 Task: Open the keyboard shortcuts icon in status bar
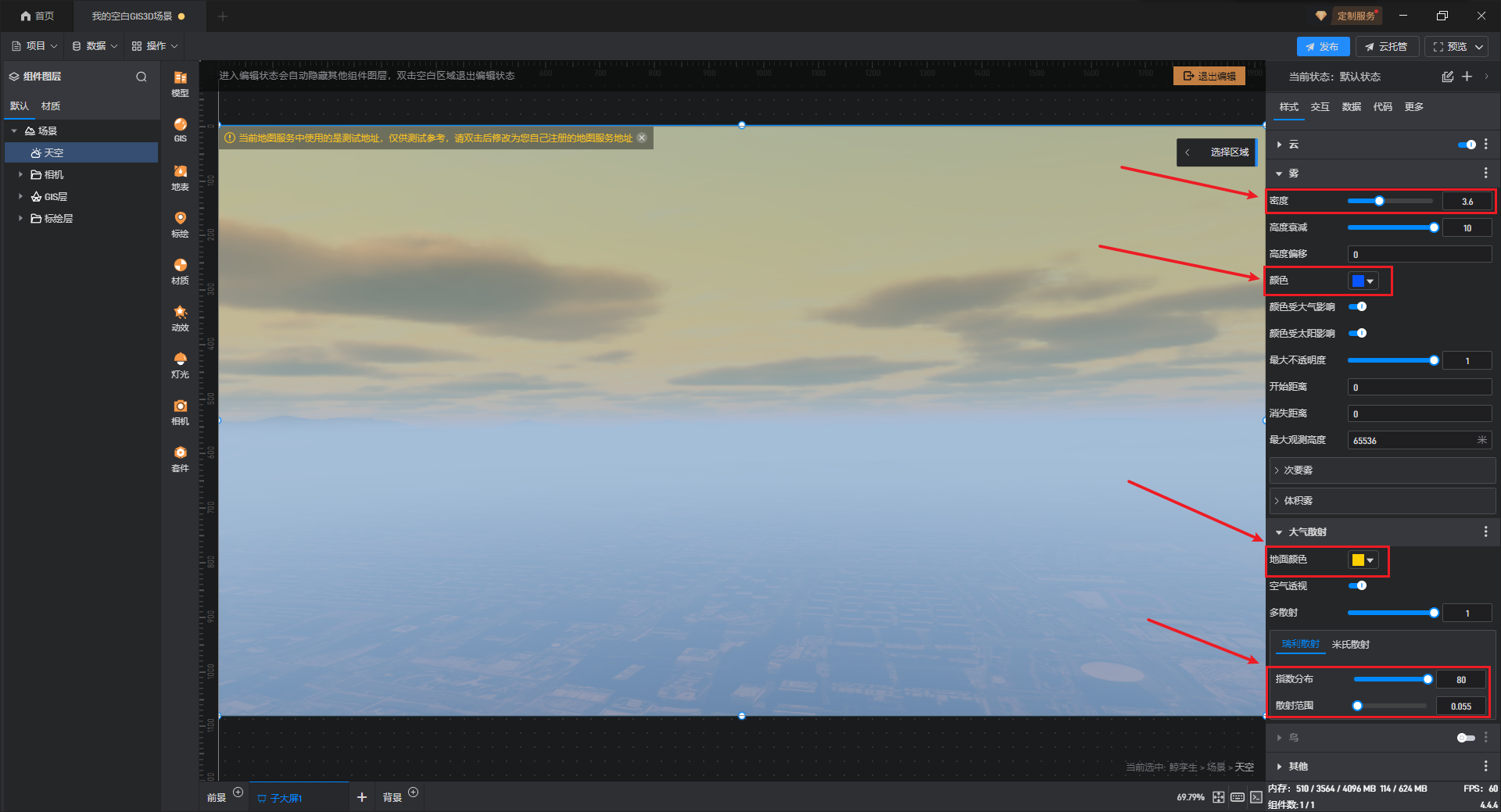[1238, 797]
